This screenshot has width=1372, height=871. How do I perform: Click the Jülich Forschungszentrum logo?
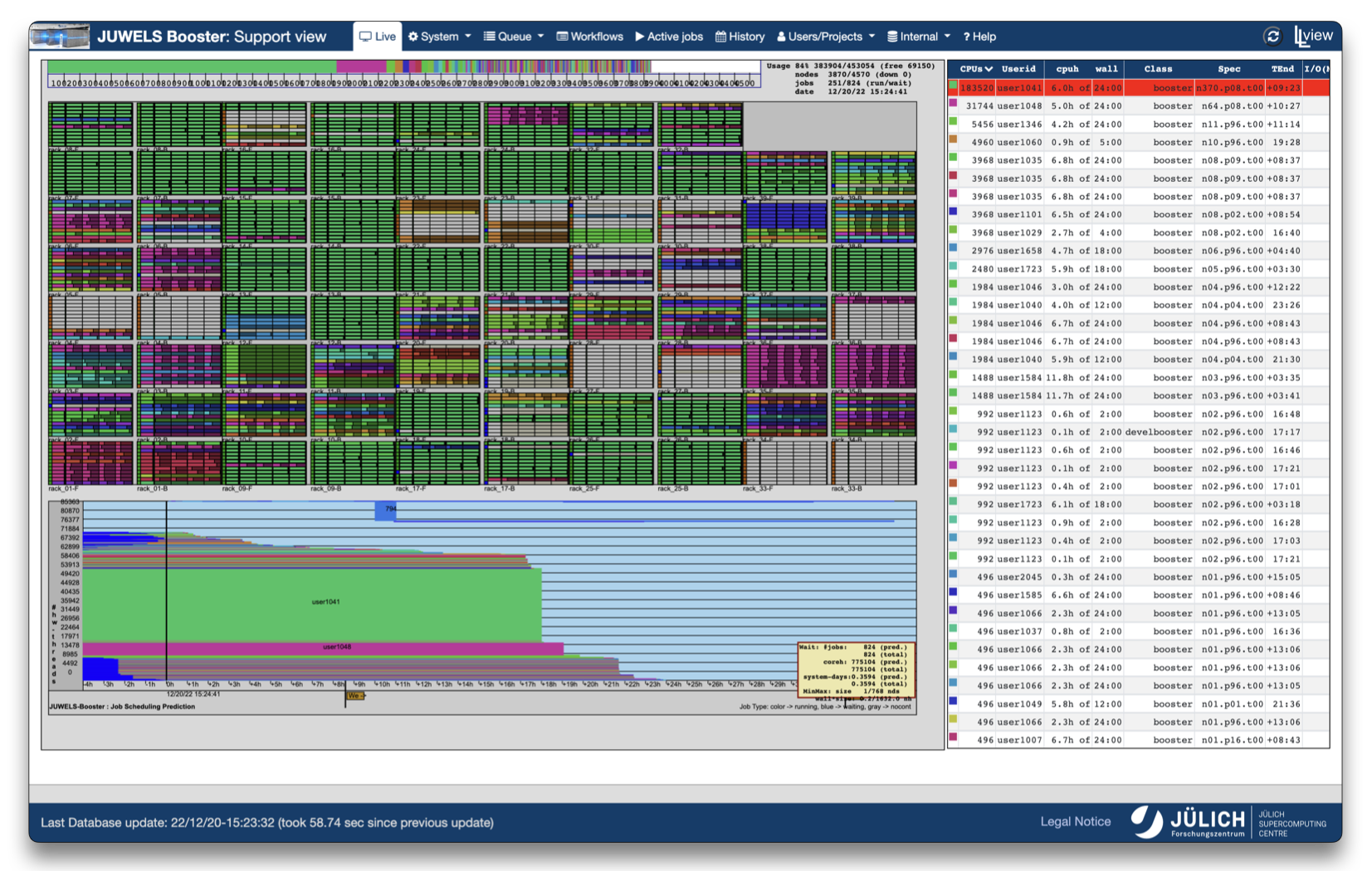coord(1189,822)
